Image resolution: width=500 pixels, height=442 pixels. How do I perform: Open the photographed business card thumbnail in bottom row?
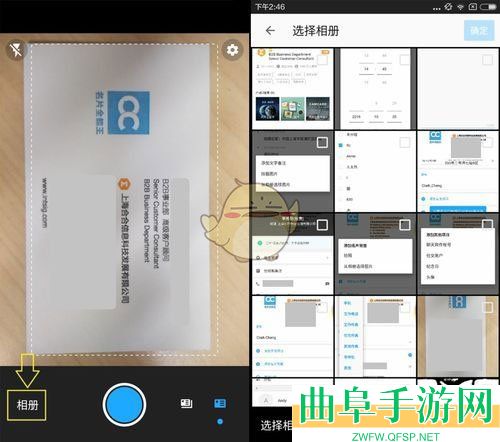click(x=458, y=337)
